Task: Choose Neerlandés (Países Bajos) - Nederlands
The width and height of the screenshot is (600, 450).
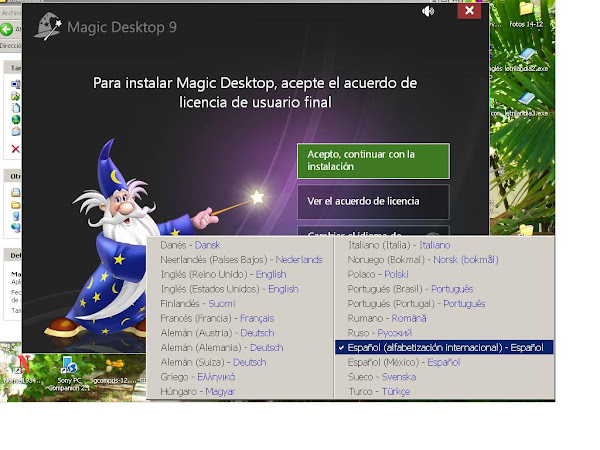Action: pos(241,260)
